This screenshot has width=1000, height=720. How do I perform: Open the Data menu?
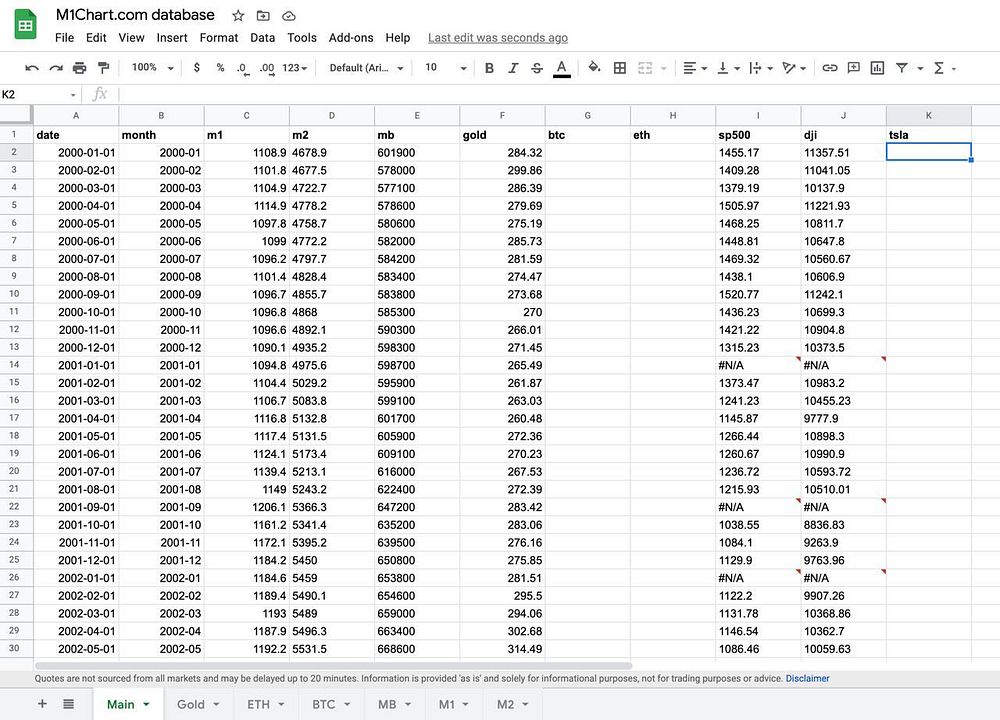coord(262,38)
